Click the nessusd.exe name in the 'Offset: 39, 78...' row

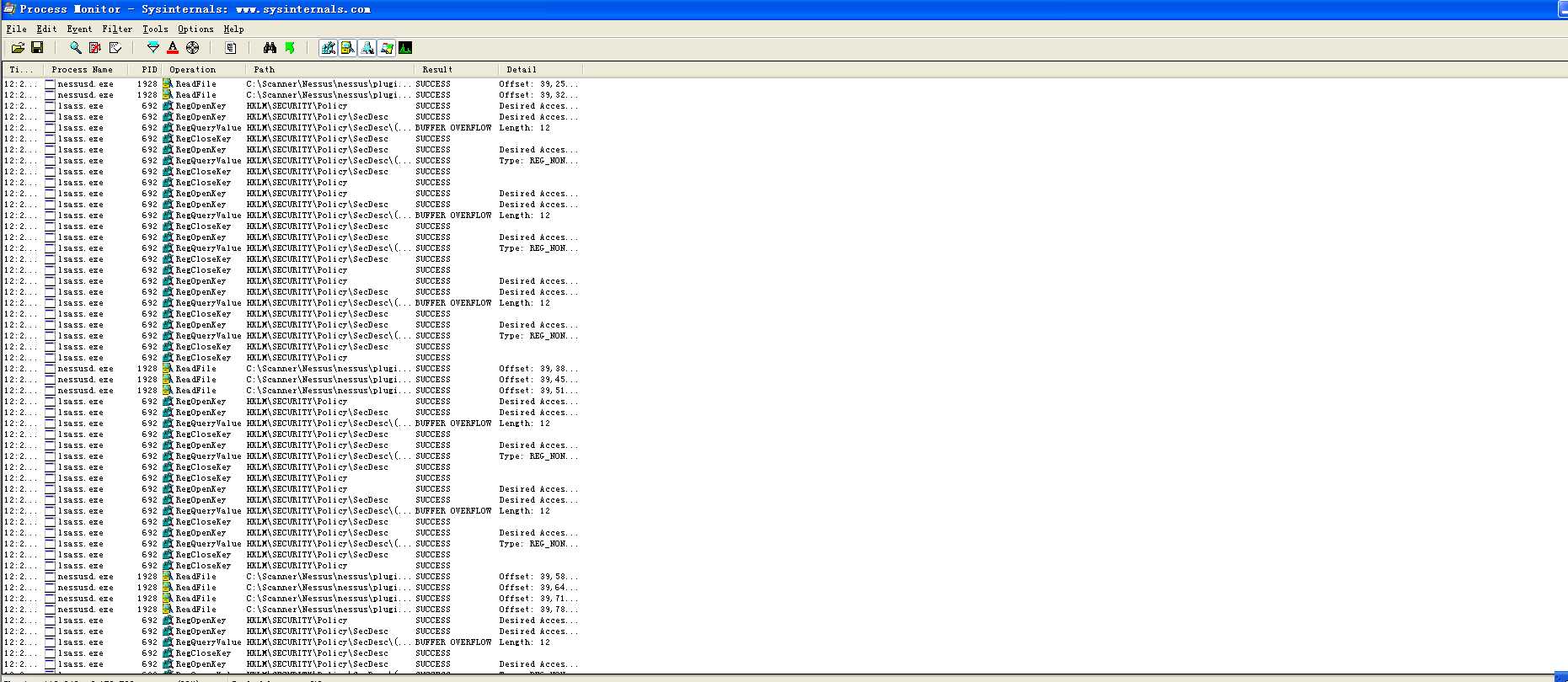pyautogui.click(x=85, y=610)
